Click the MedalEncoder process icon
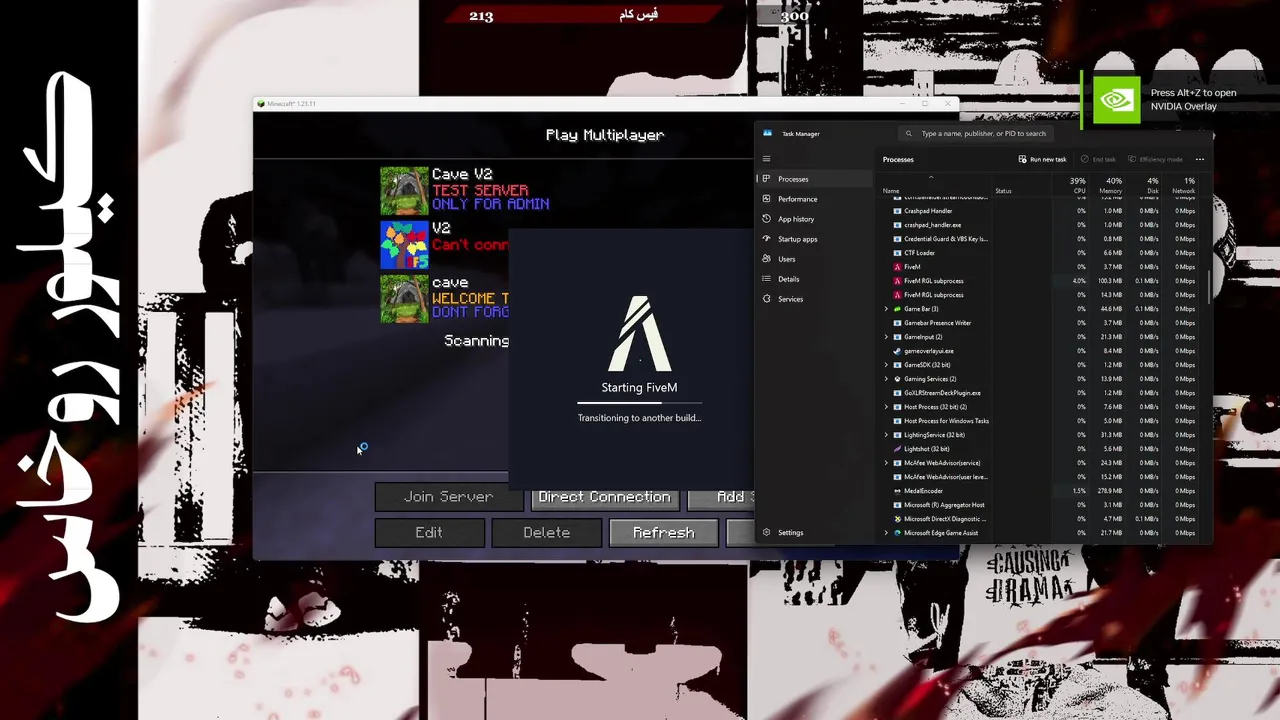1280x720 pixels. point(897,491)
